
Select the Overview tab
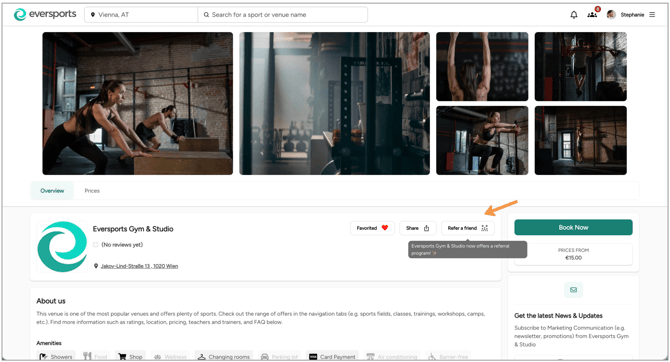tap(52, 191)
